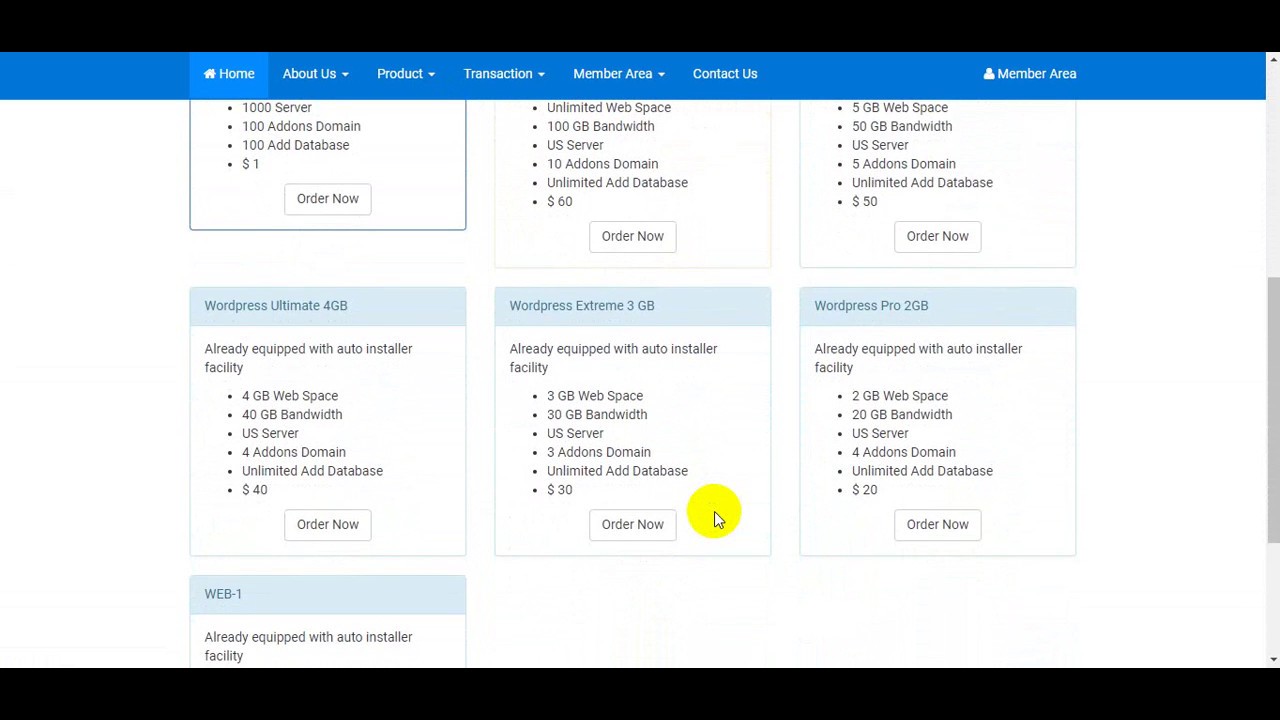
Task: Click the '$ 20' price text
Action: (x=864, y=490)
